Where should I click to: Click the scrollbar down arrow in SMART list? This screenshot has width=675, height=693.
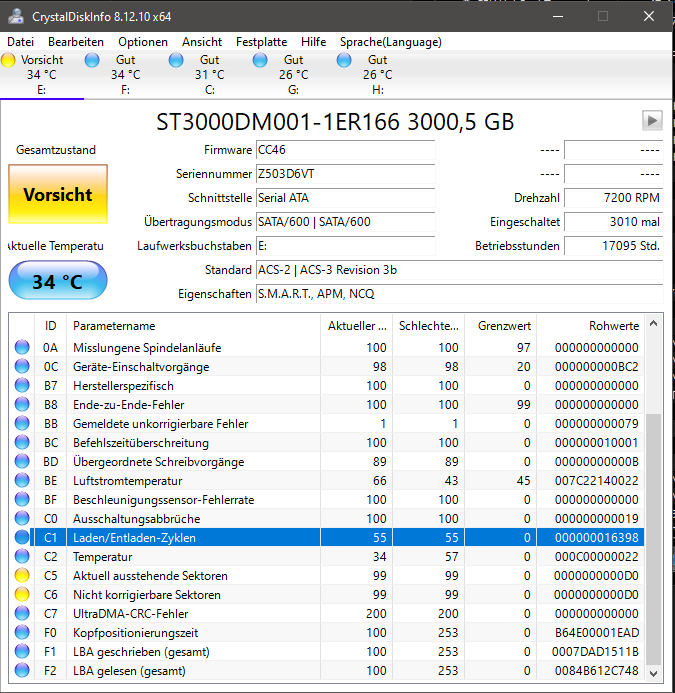653,673
